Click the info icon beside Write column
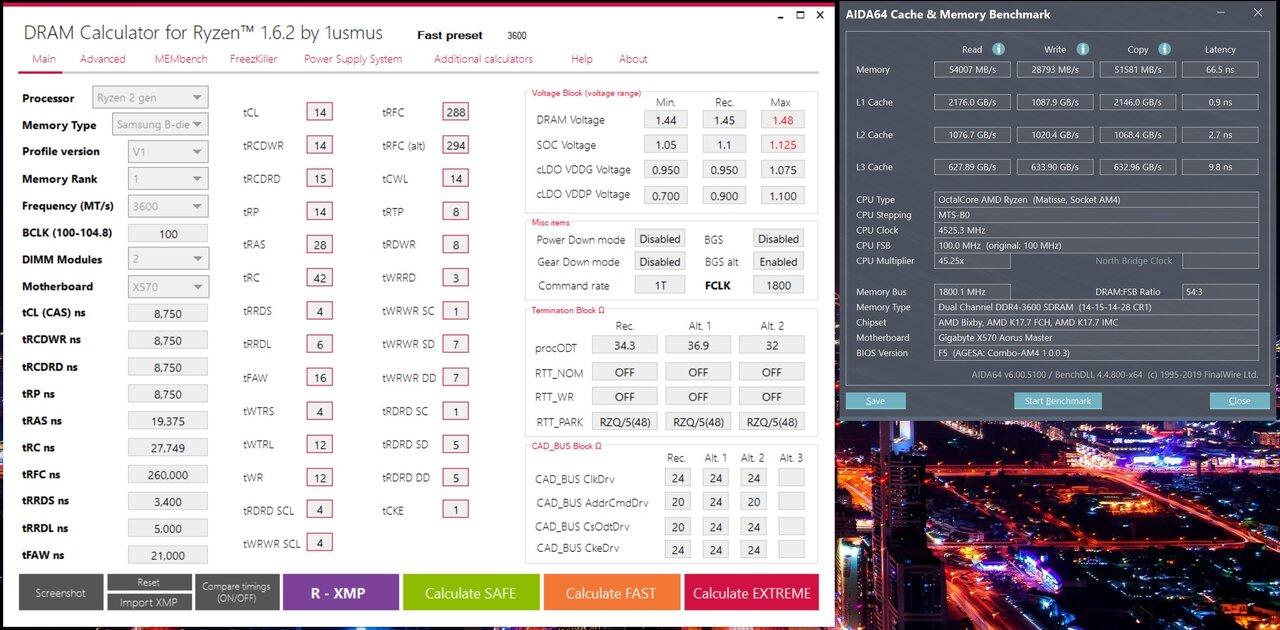The width and height of the screenshot is (1280, 630). pyautogui.click(x=1081, y=49)
